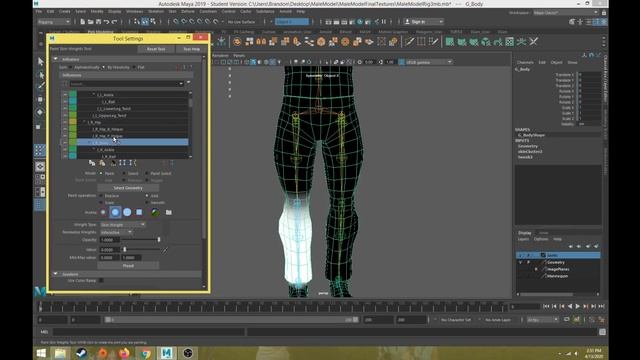Image resolution: width=640 pixels, height=360 pixels.
Task: Click the create new layer icon in layer editor
Action: [588, 246]
